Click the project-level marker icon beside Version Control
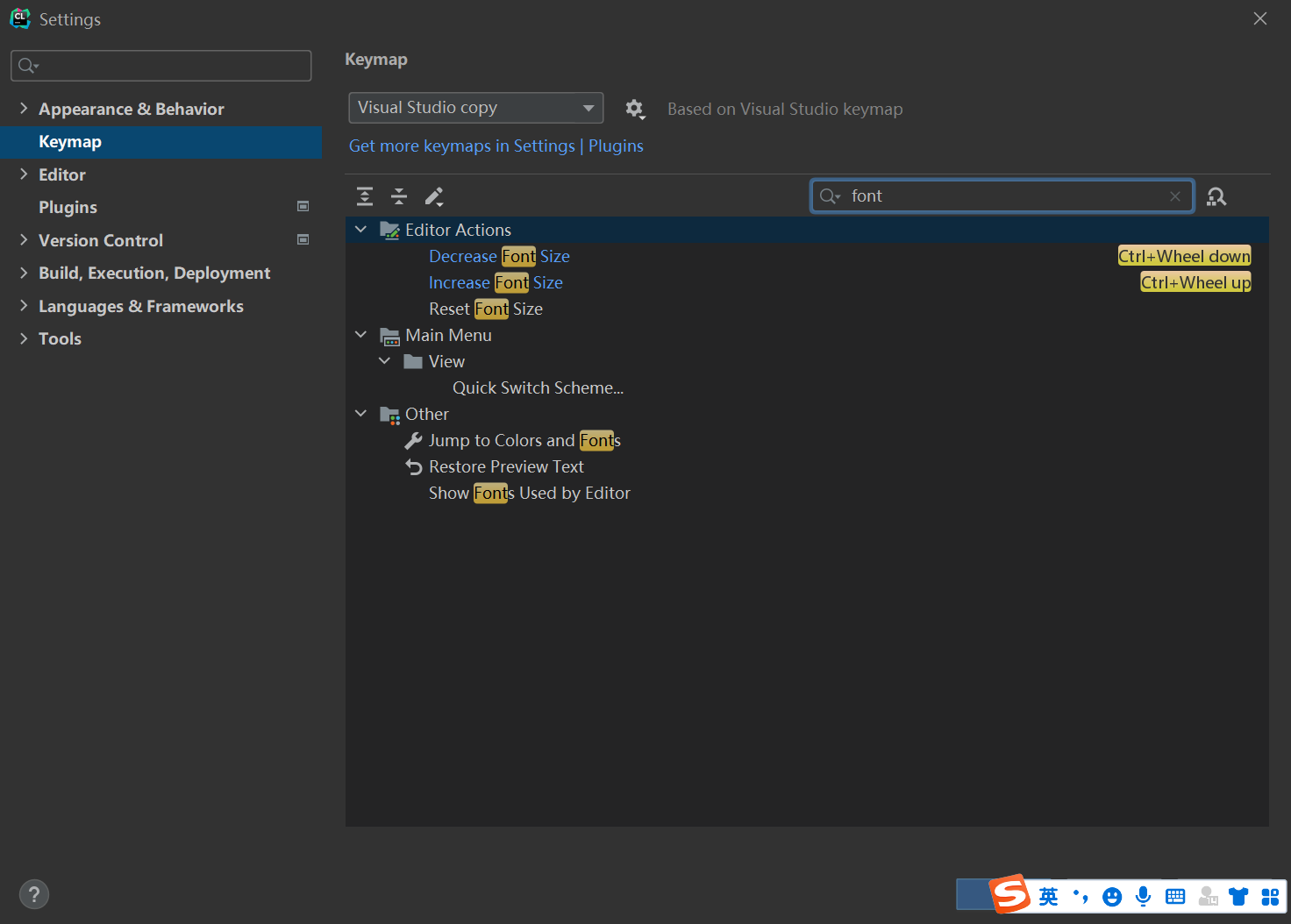 [x=303, y=239]
